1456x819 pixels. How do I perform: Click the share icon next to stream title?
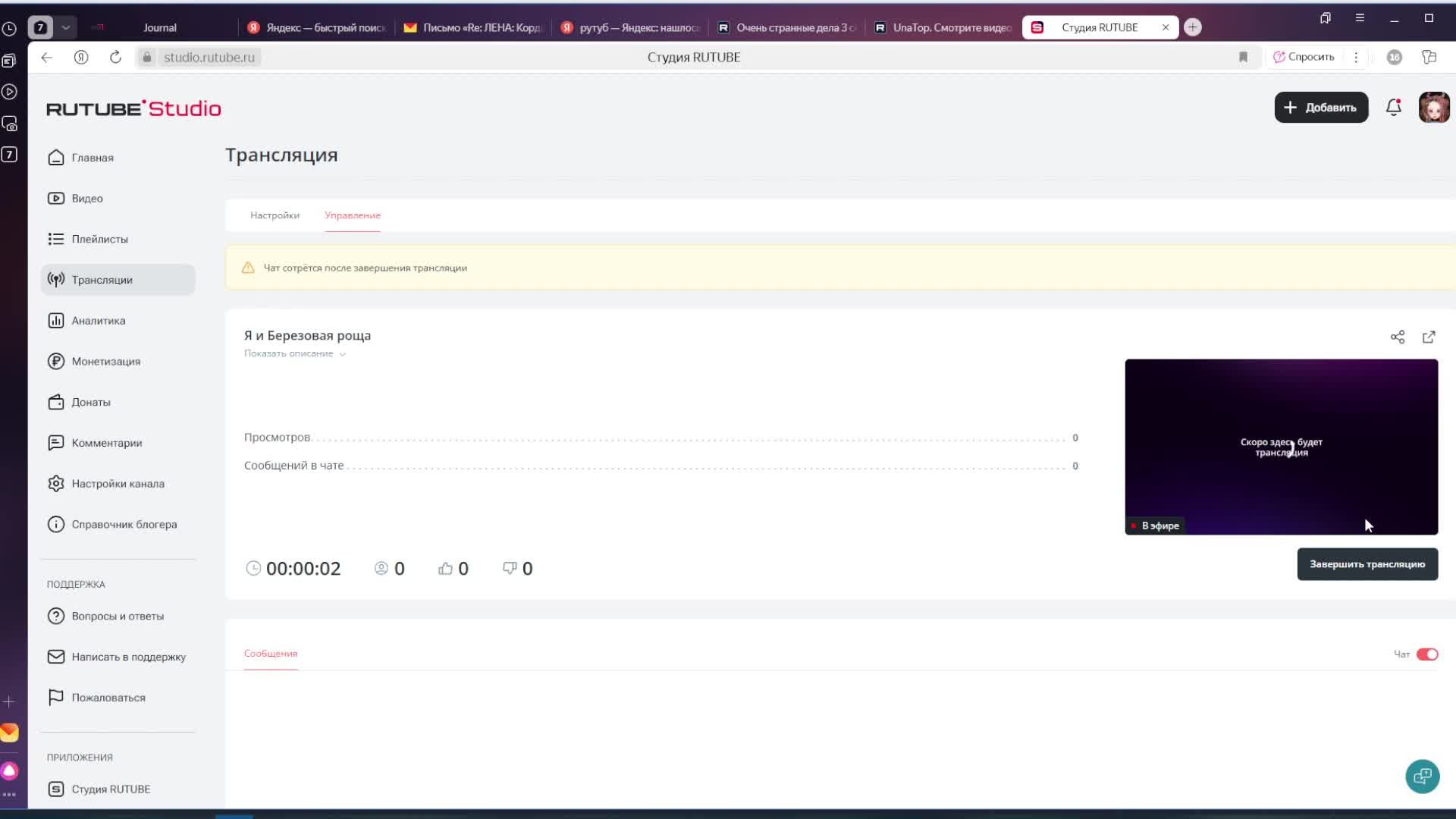1397,337
